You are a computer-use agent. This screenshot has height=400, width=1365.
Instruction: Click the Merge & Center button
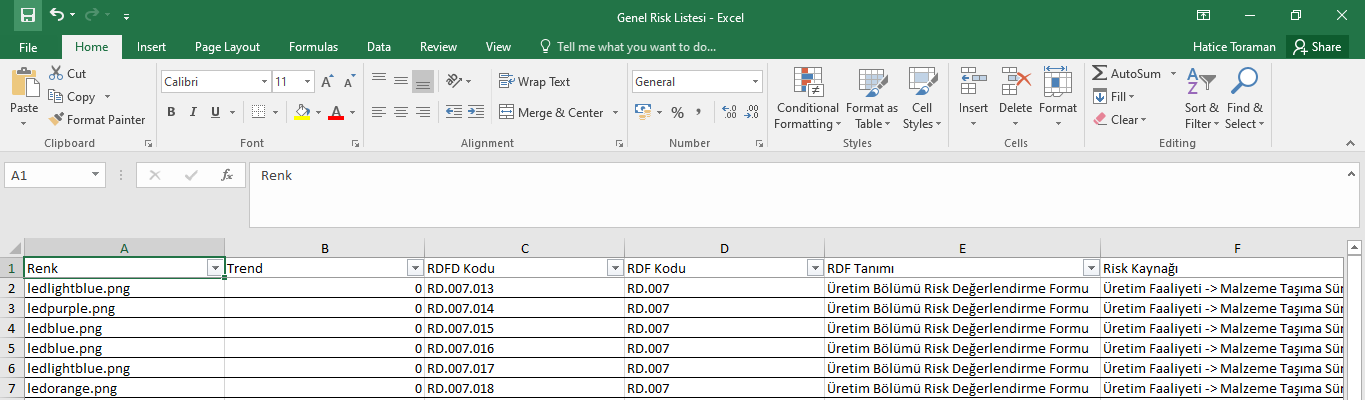click(x=551, y=113)
